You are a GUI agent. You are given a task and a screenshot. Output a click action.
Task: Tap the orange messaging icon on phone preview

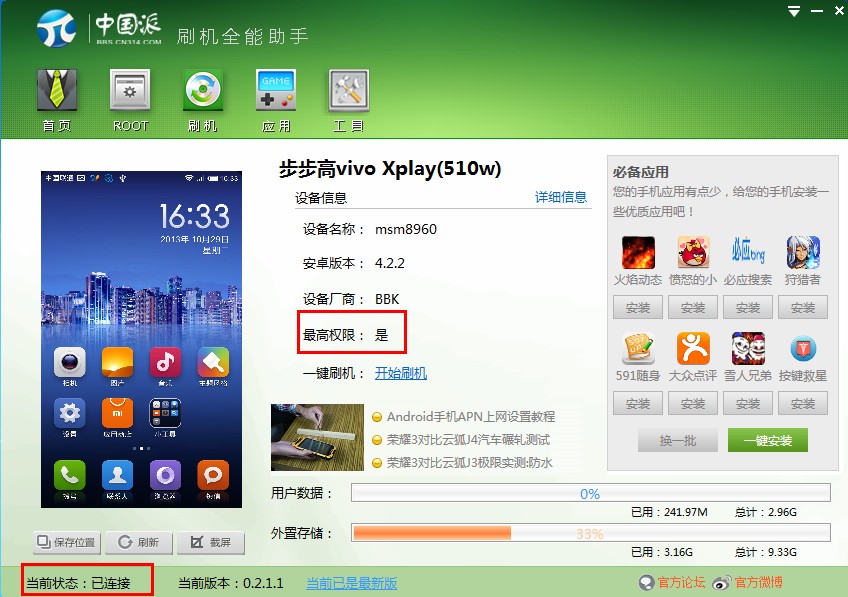tap(213, 475)
